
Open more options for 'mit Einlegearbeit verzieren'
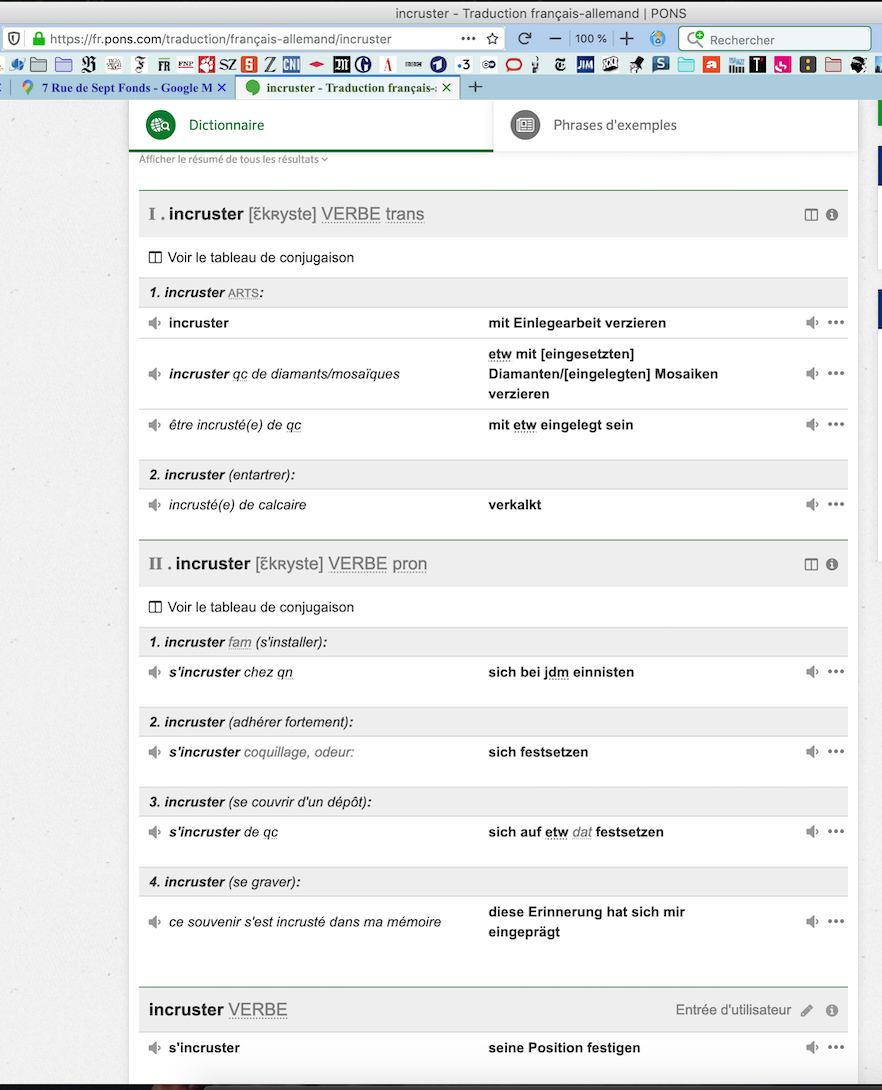pos(836,323)
